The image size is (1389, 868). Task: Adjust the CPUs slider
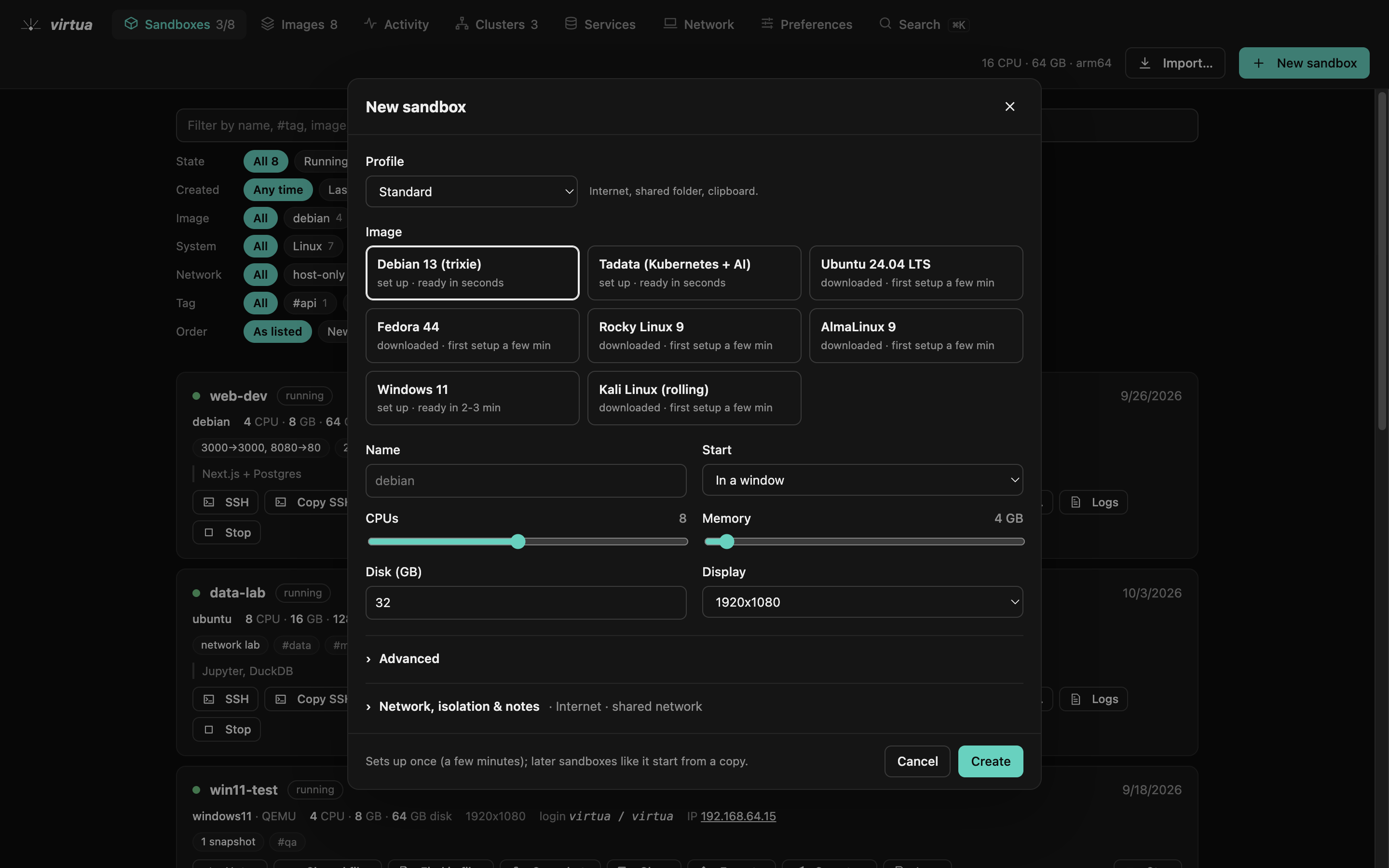(x=528, y=542)
